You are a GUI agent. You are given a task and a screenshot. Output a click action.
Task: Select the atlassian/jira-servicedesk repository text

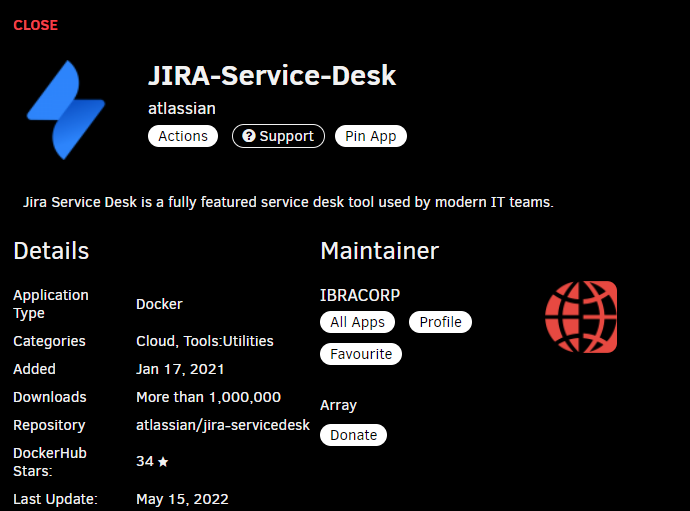(223, 425)
